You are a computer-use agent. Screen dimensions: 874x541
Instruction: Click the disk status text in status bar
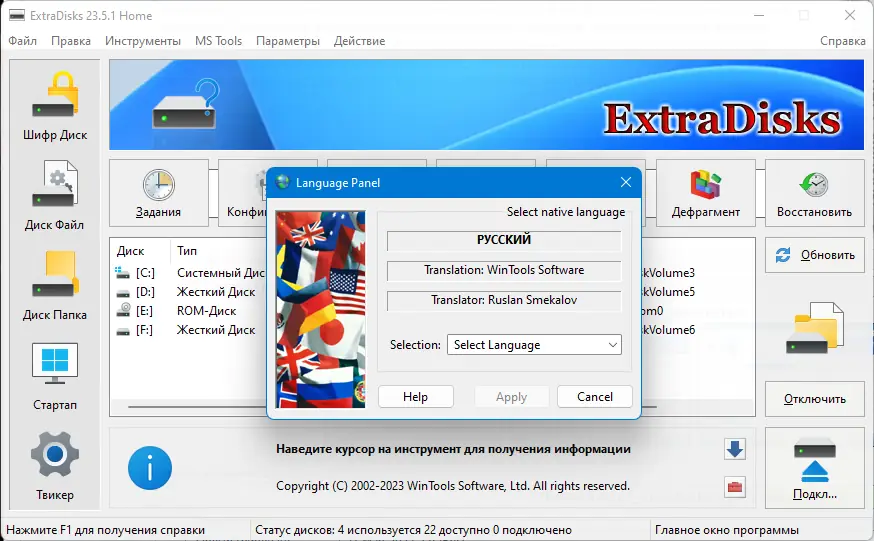pyautogui.click(x=414, y=530)
